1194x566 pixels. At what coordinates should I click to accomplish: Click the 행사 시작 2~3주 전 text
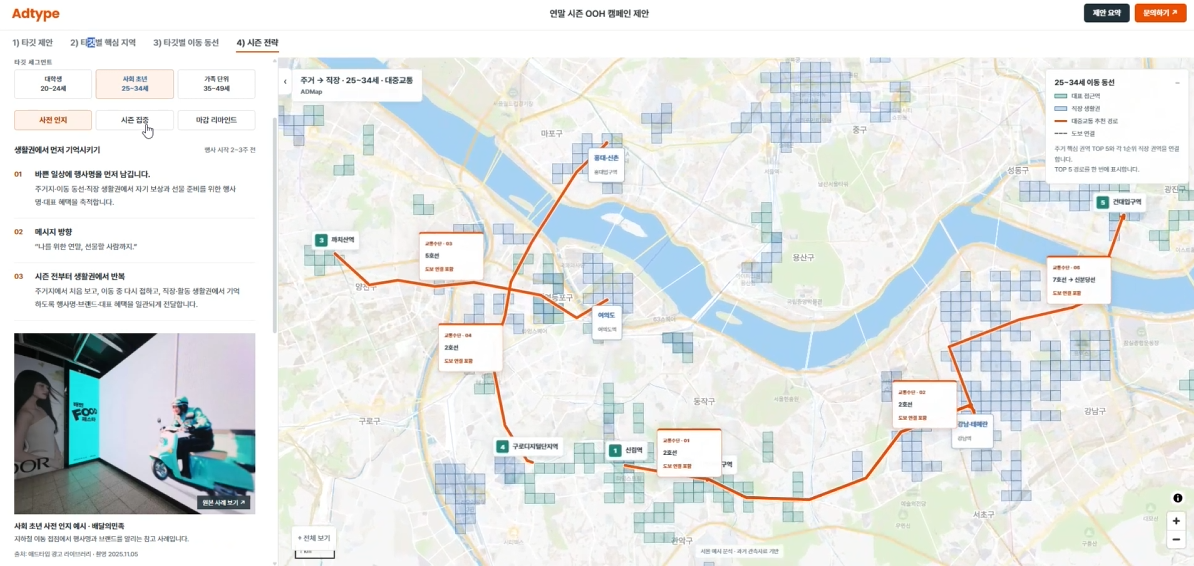click(x=230, y=150)
